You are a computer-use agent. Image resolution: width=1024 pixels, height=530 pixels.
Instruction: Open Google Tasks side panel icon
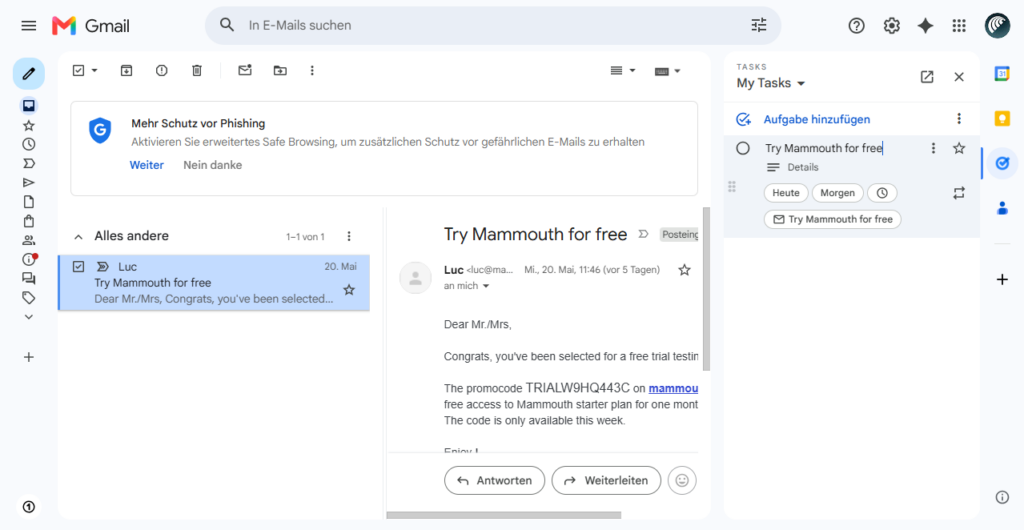point(1002,163)
